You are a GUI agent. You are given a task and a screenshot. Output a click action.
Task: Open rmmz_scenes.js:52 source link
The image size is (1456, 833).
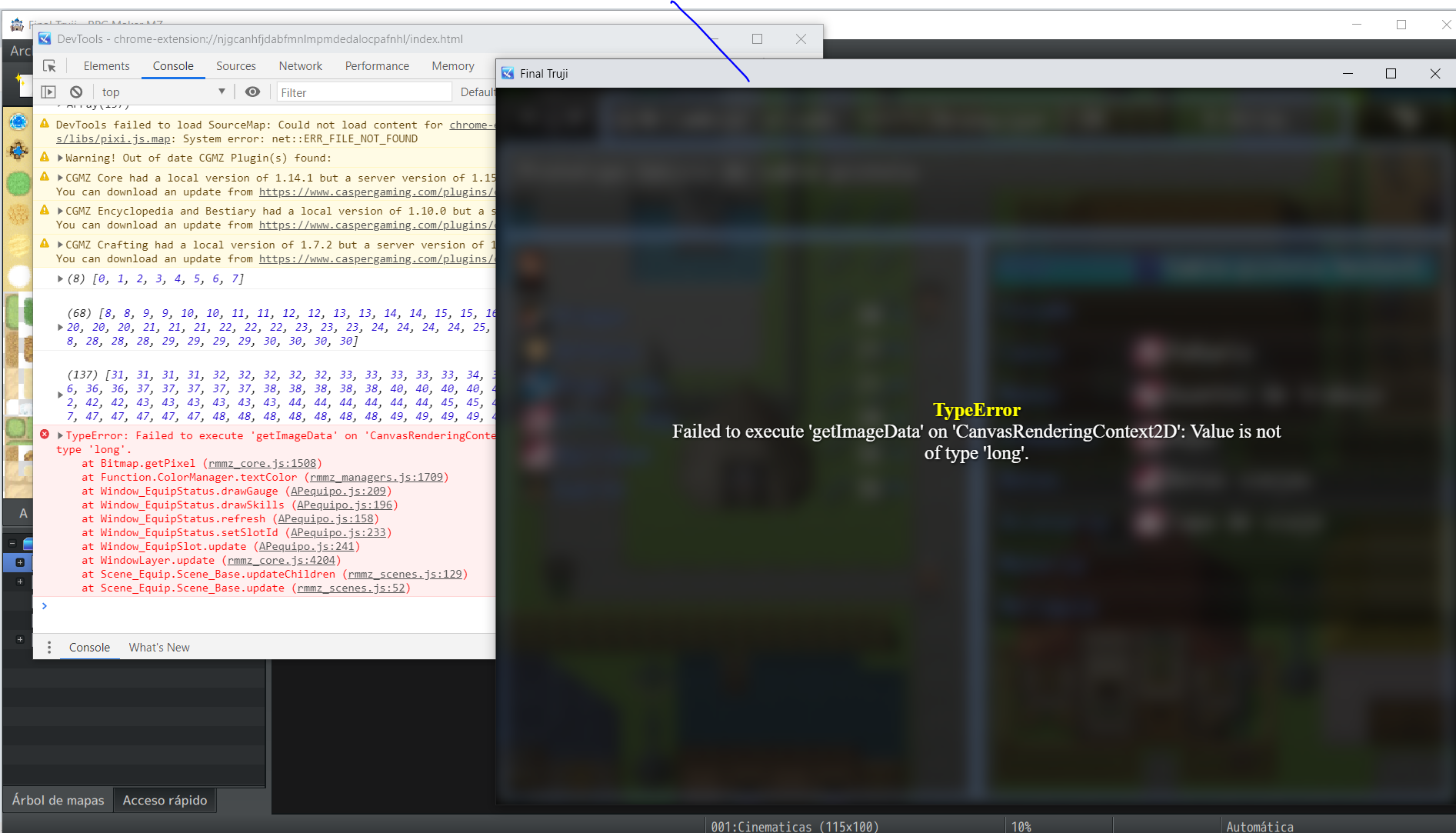352,588
